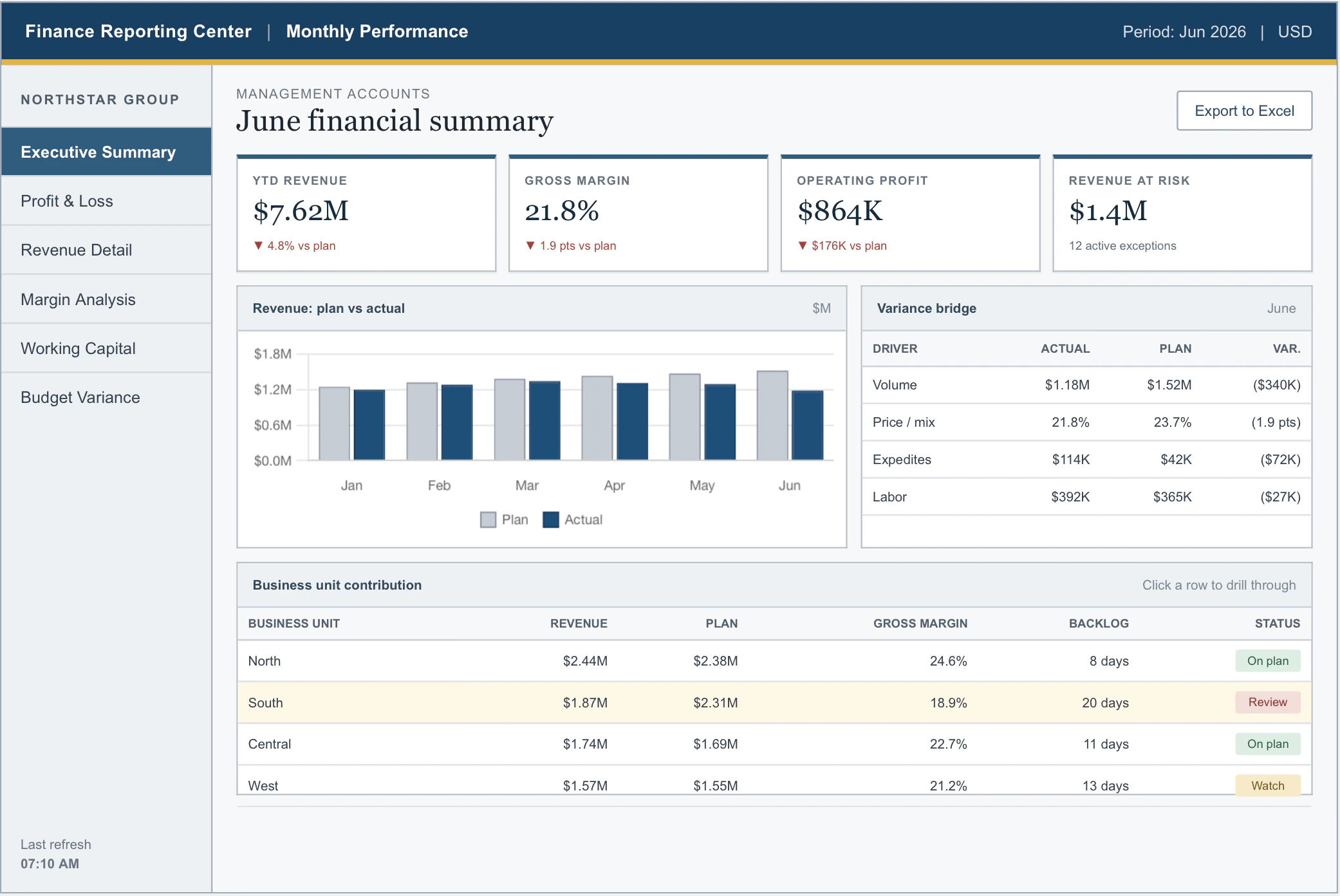
Task: Click the USD currency label
Action: coord(1294,32)
